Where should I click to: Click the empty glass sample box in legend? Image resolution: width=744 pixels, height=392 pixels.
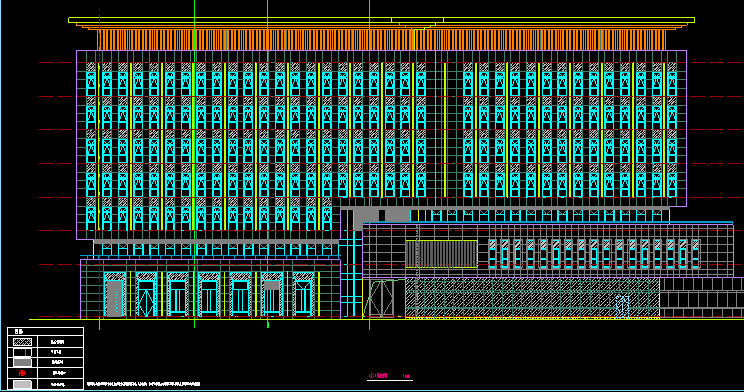tap(22, 352)
